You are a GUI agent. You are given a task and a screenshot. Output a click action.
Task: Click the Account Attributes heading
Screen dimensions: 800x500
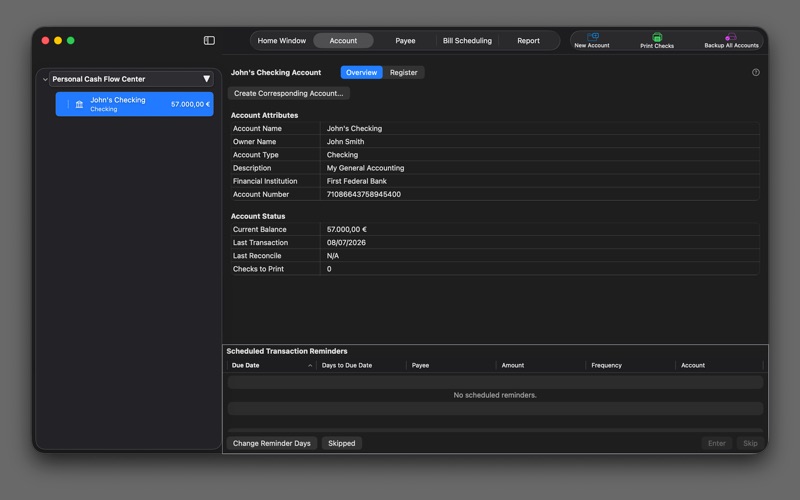pos(264,115)
